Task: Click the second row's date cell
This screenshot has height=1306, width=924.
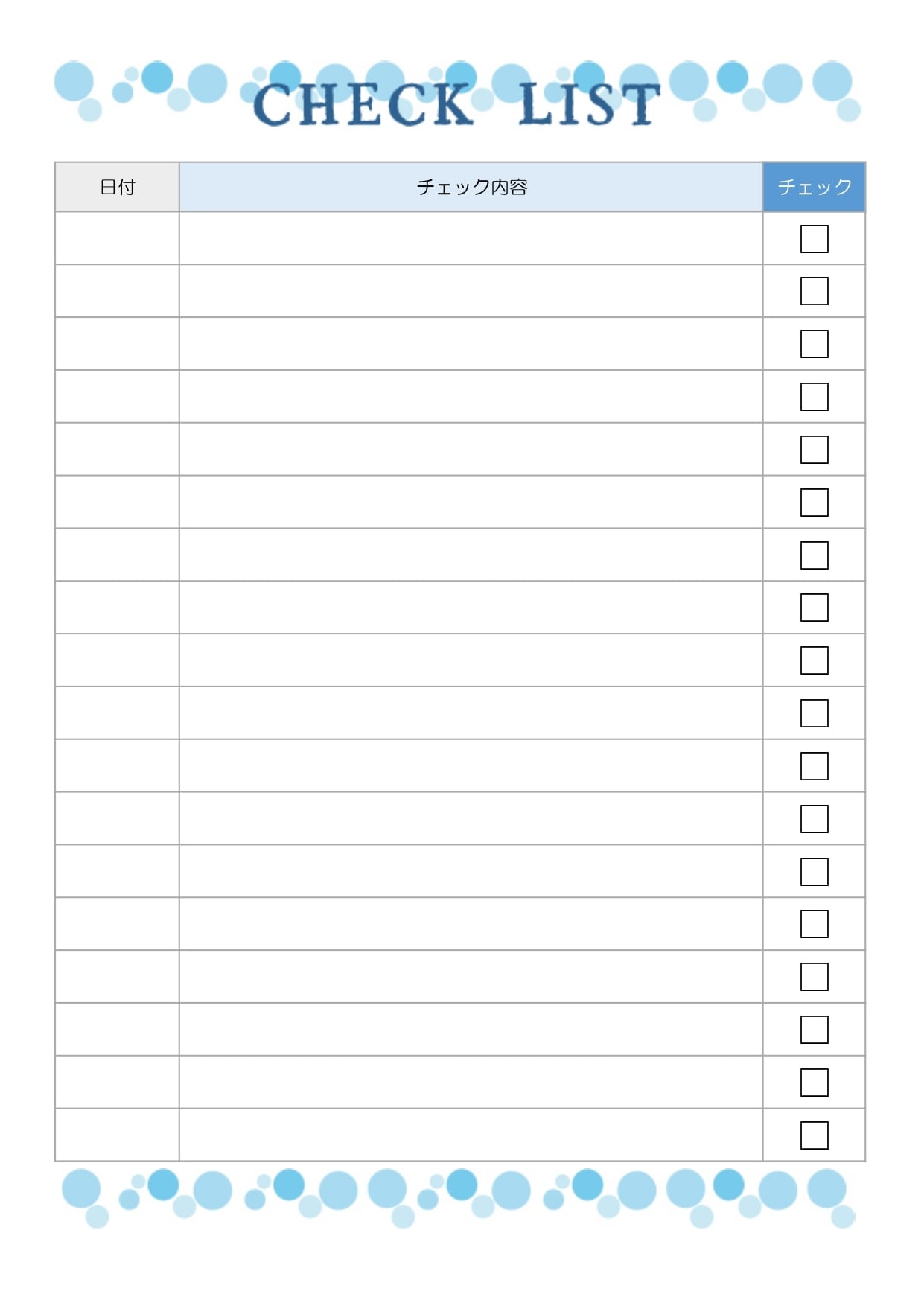Action: (x=117, y=291)
